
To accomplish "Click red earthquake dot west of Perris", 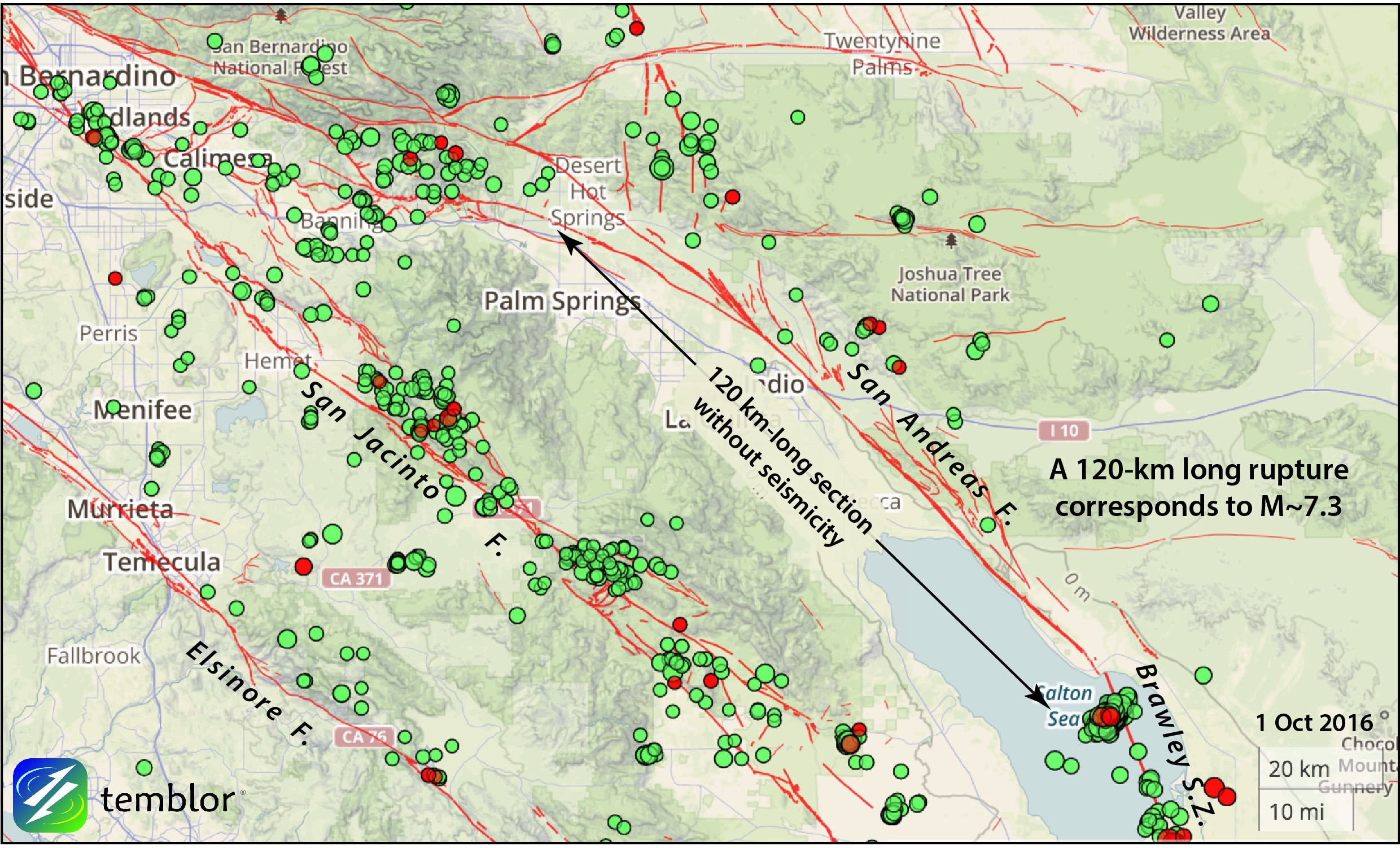I will 115,278.
